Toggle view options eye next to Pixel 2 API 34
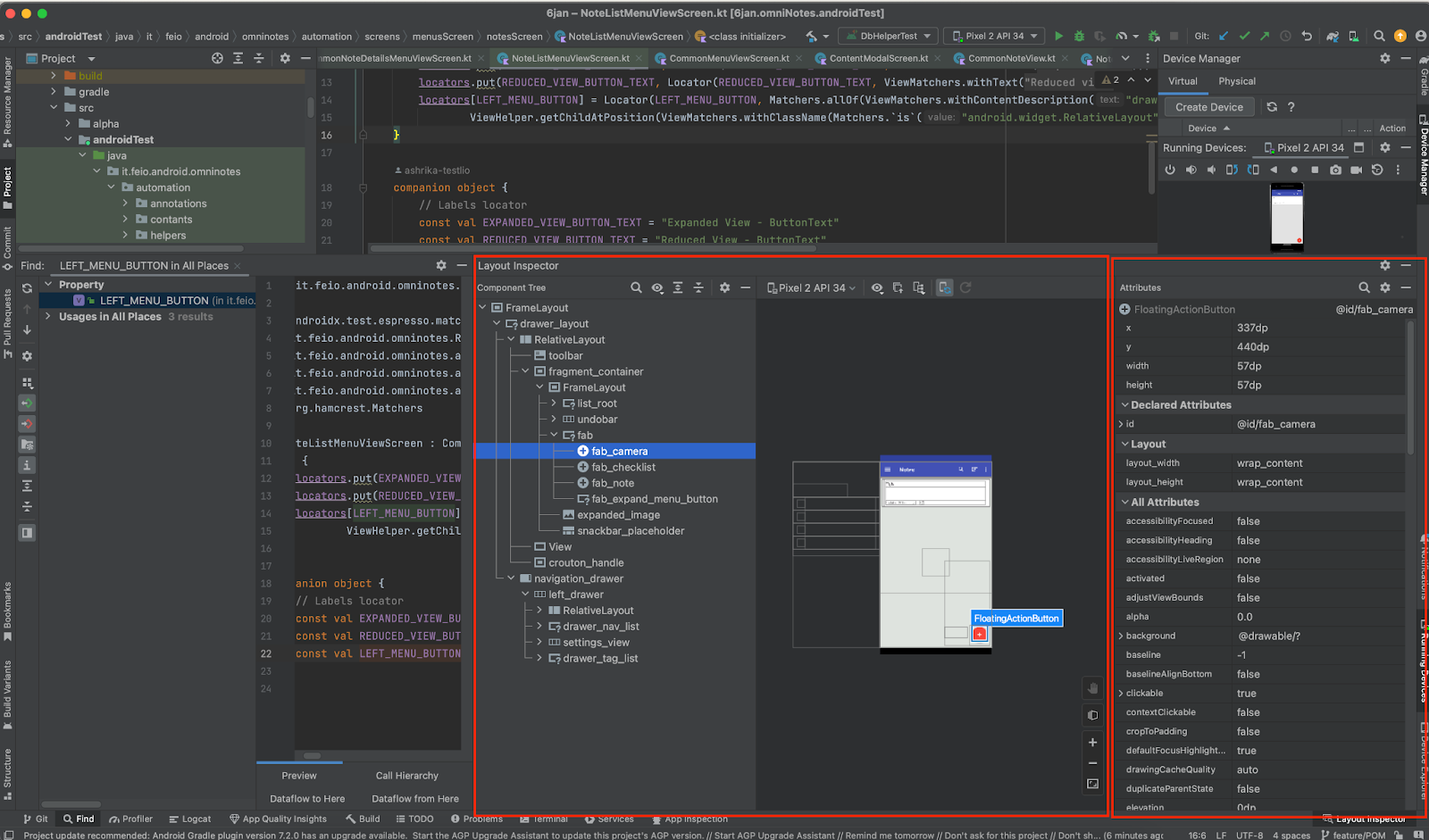 [877, 287]
